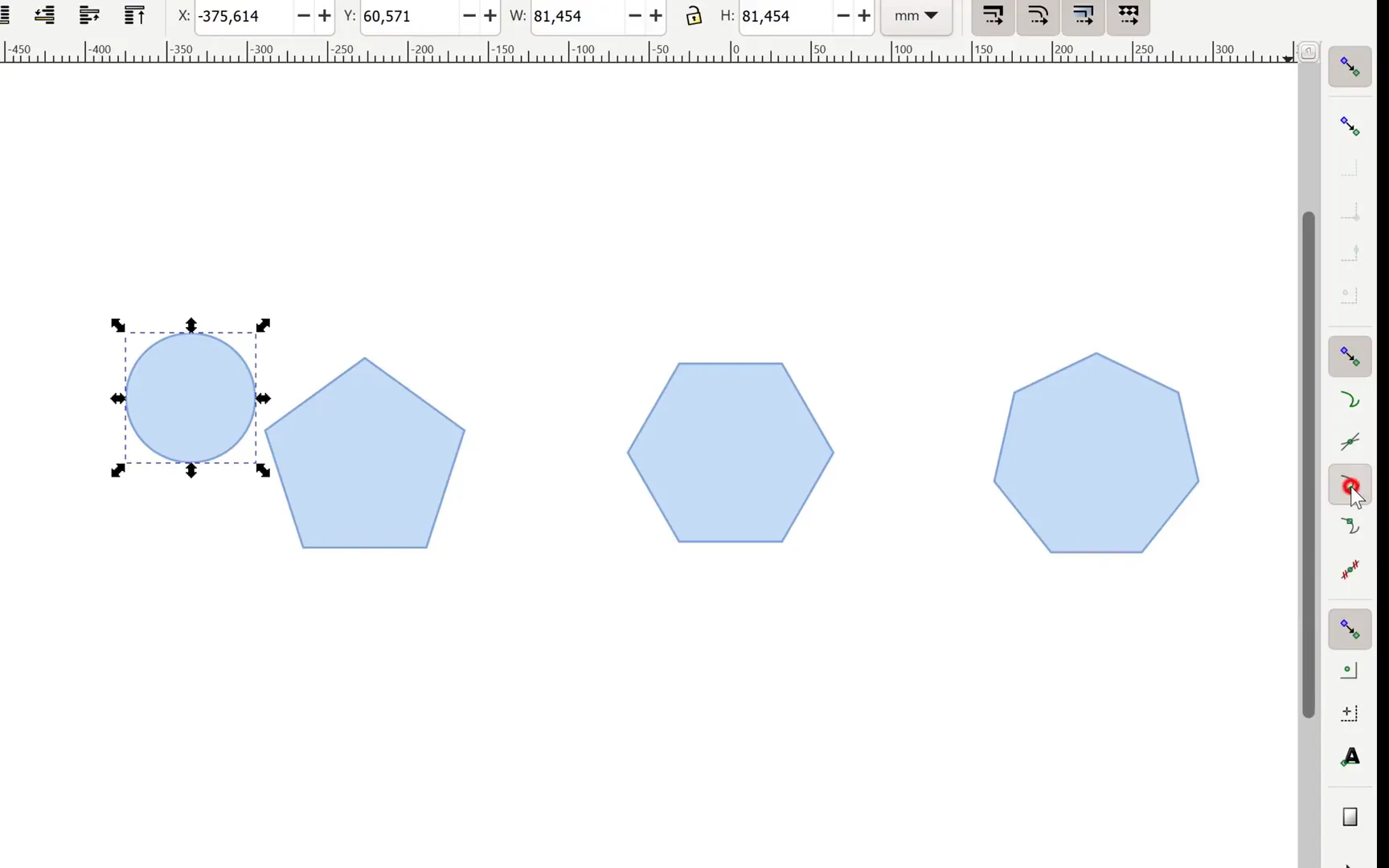The width and height of the screenshot is (1389, 868).
Task: Select the snap to cusp nodes icon
Action: coord(1350,485)
